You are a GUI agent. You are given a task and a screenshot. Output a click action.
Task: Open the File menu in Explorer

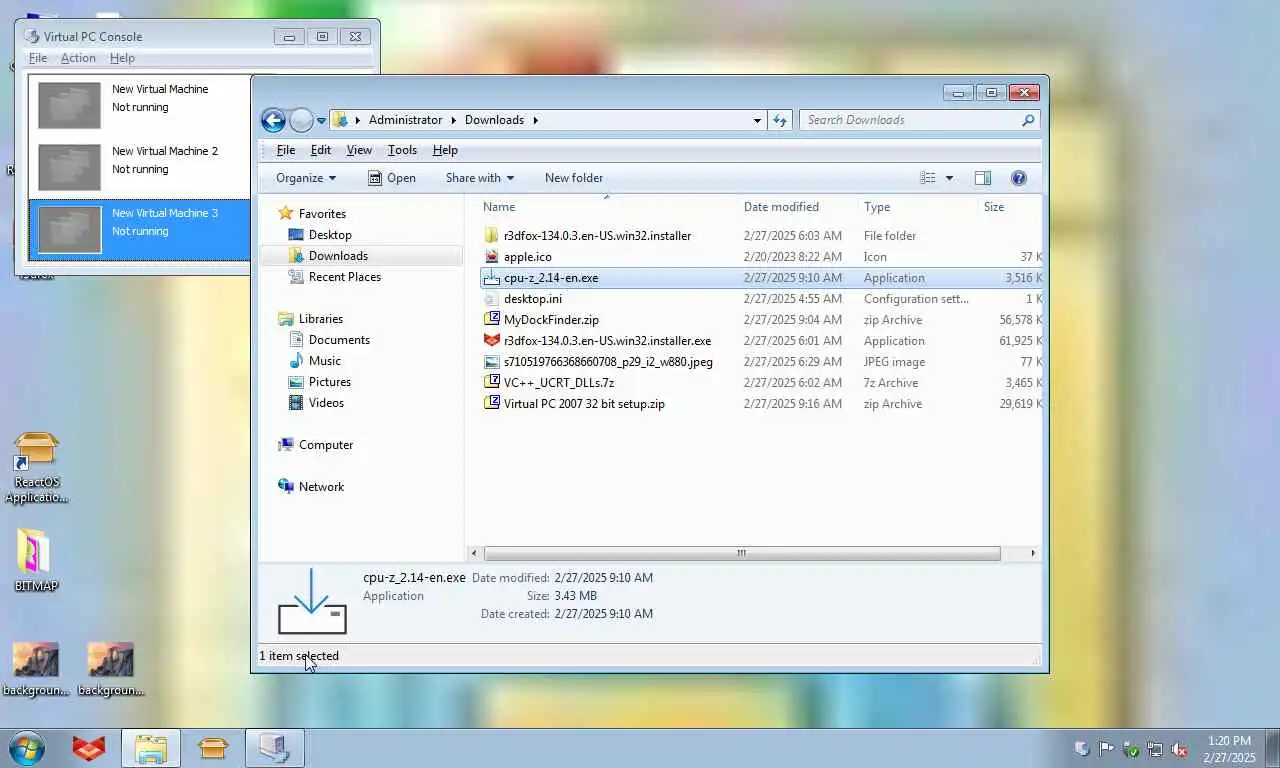coord(286,150)
